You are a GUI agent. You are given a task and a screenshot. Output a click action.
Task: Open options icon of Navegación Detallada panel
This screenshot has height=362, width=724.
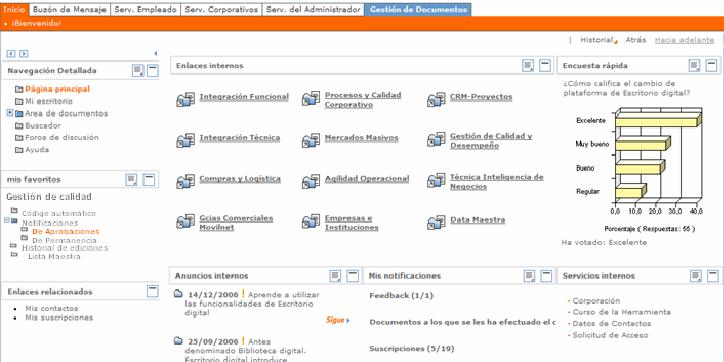click(x=138, y=71)
